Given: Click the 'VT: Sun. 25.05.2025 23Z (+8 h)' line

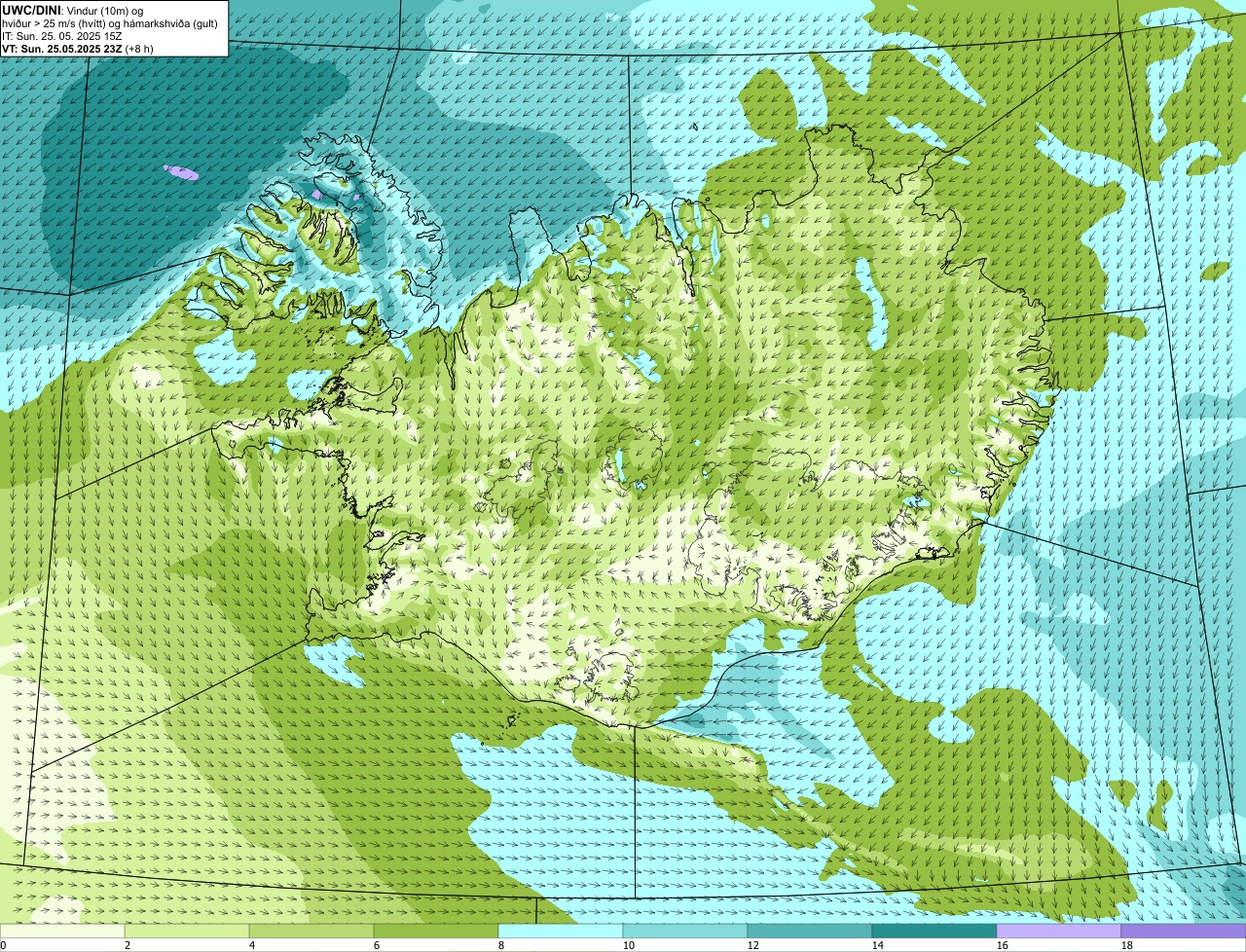Looking at the screenshot, I should [x=78, y=48].
